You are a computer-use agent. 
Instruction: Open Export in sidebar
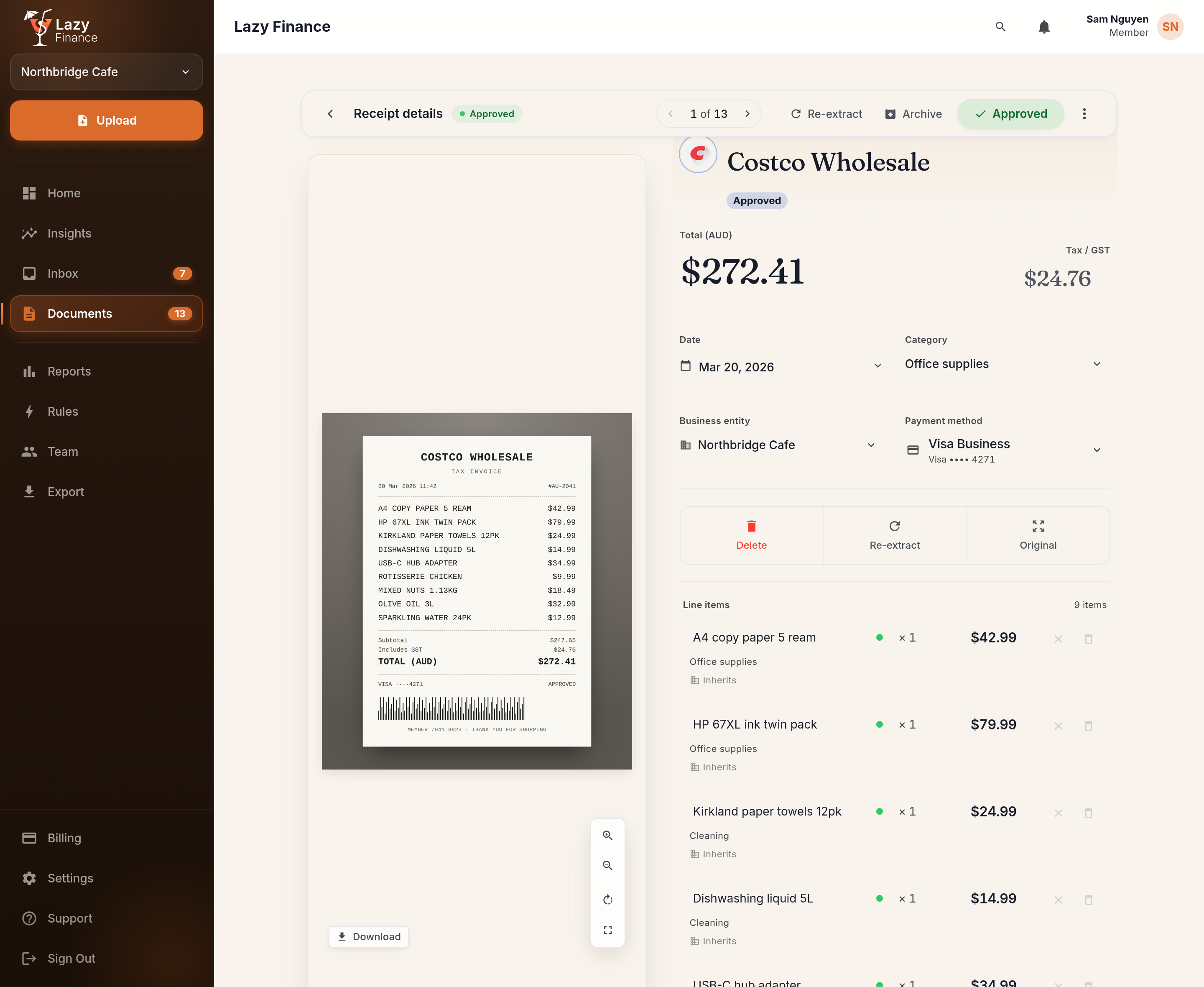click(106, 492)
